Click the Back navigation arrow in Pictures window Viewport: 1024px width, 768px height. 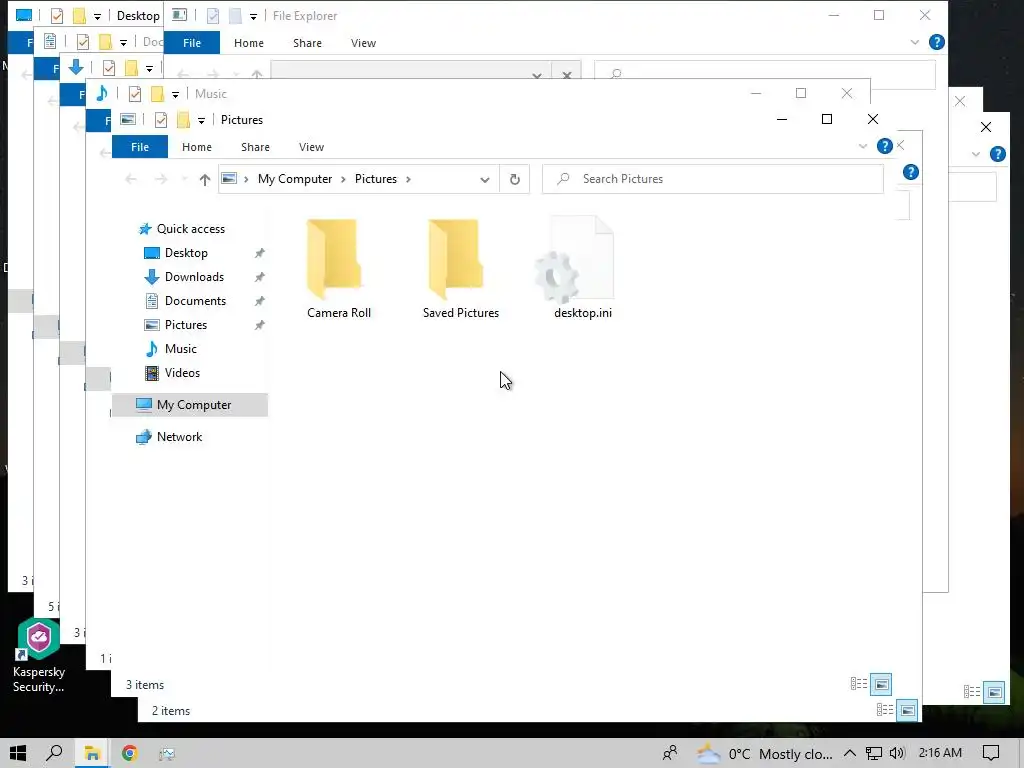click(x=131, y=179)
